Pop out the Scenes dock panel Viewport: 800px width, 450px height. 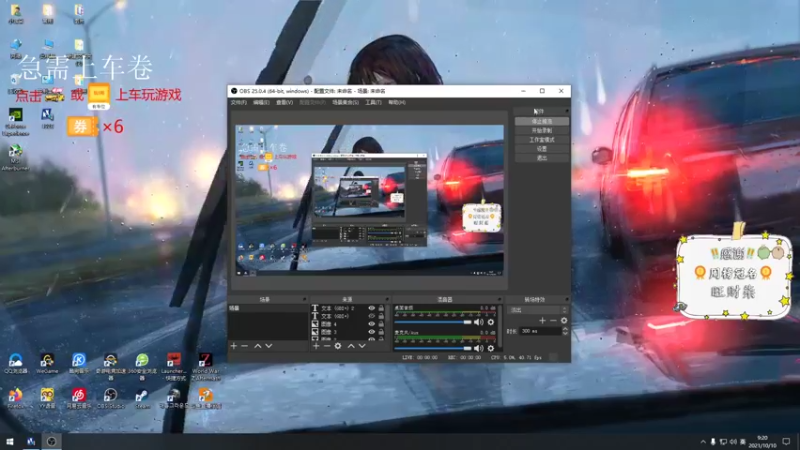[305, 299]
